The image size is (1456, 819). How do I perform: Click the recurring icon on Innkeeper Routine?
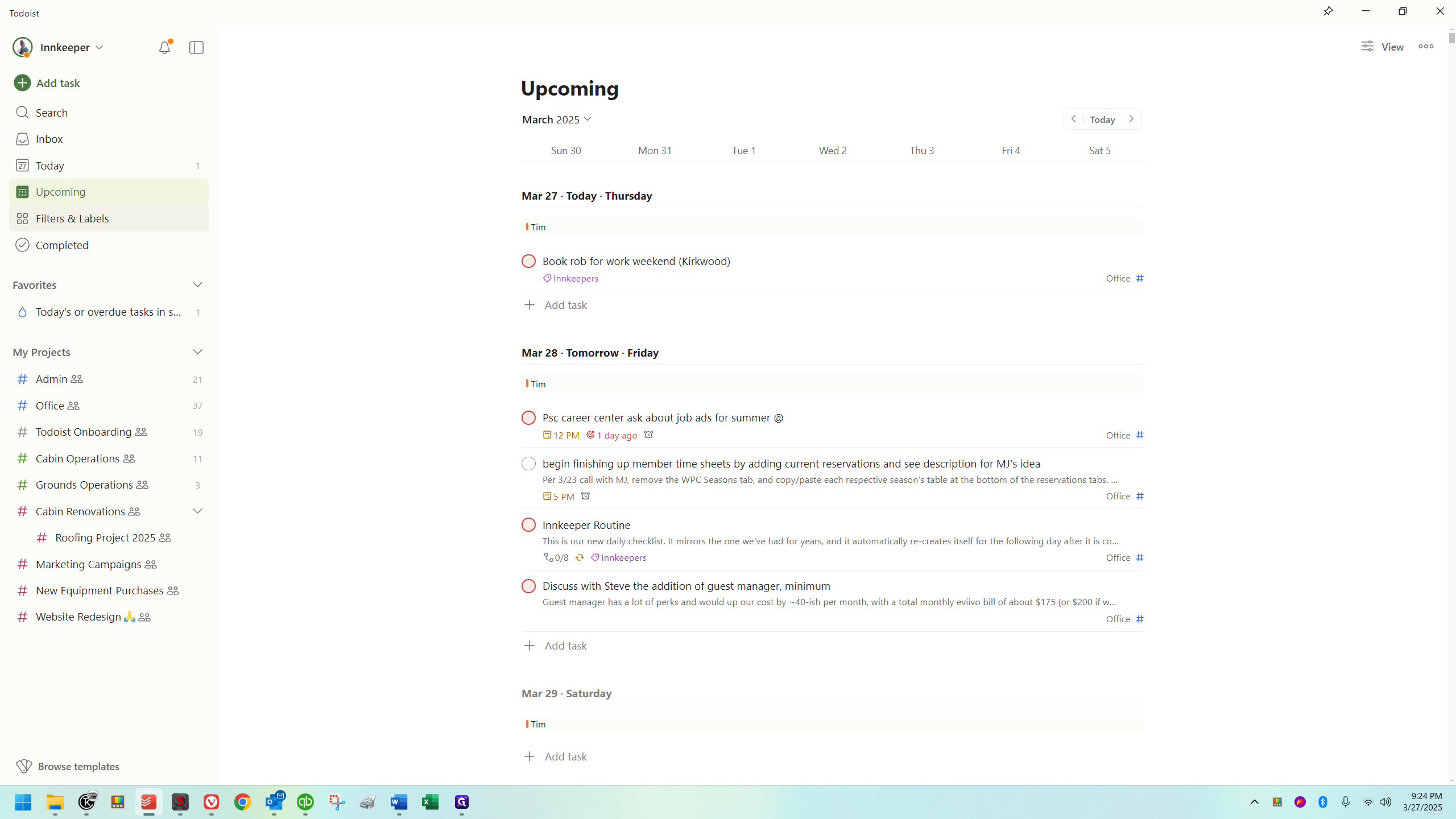point(580,557)
